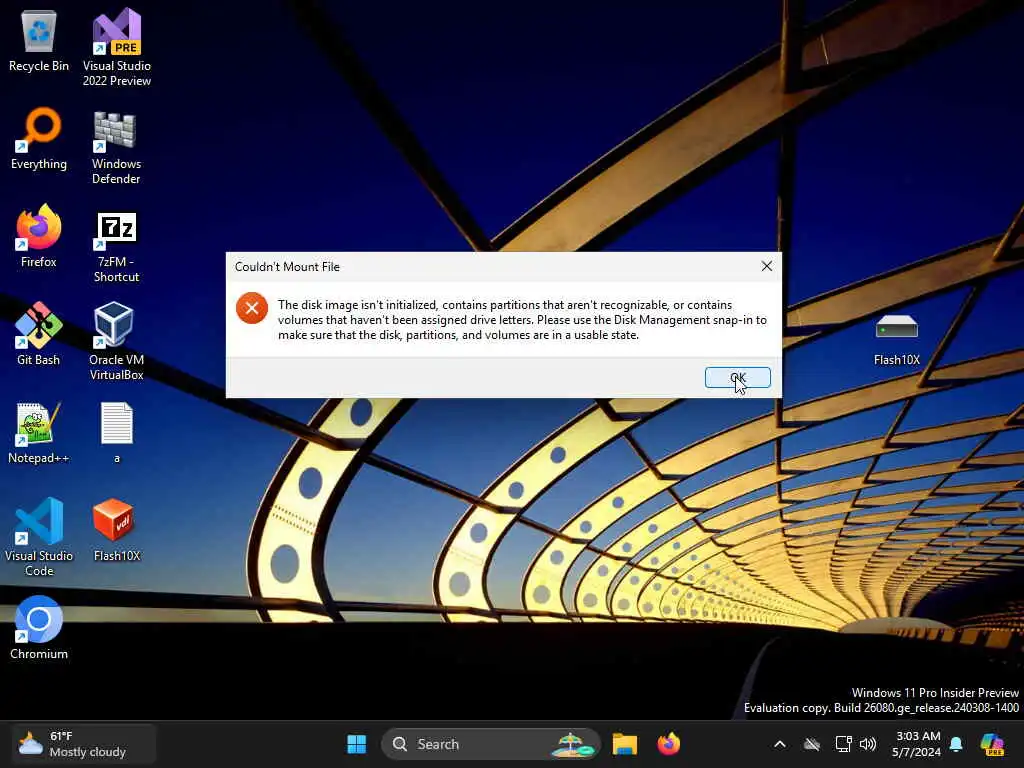This screenshot has height=768, width=1024.
Task: Show hidden system tray icons
Action: (780, 744)
